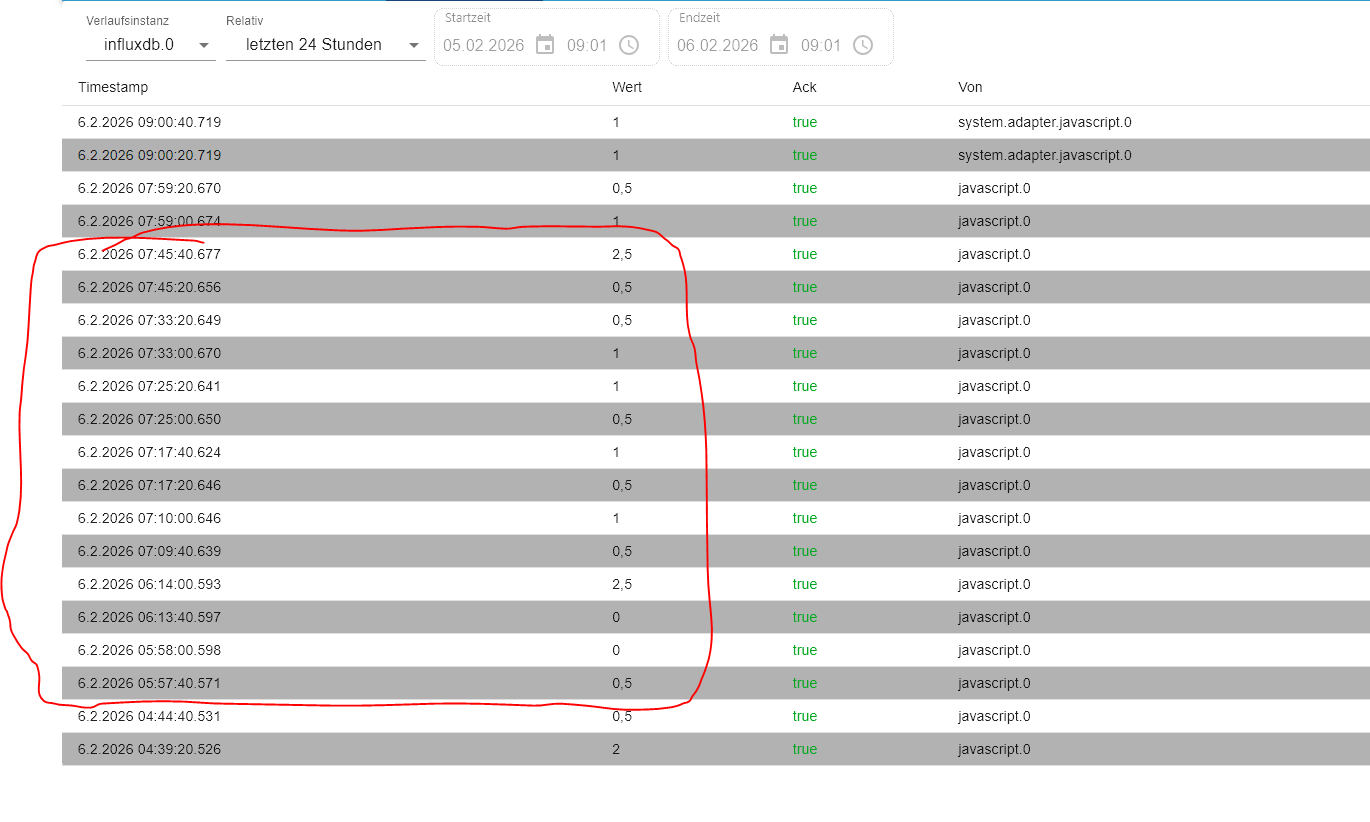Select timestamp 6.2.2026 07:25:20.641
Screen dimensions: 1370x822
[149, 386]
